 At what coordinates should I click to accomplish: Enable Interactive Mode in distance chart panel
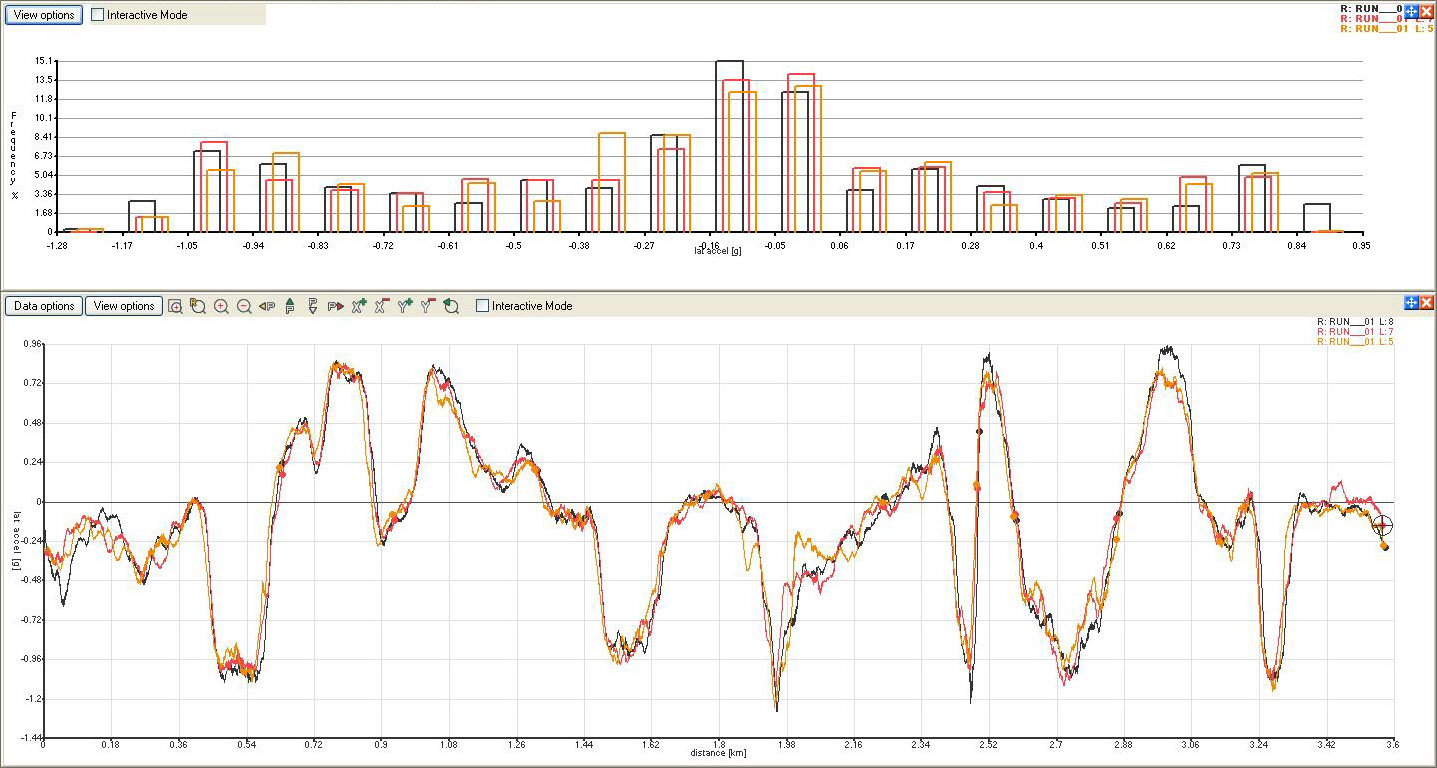(483, 306)
